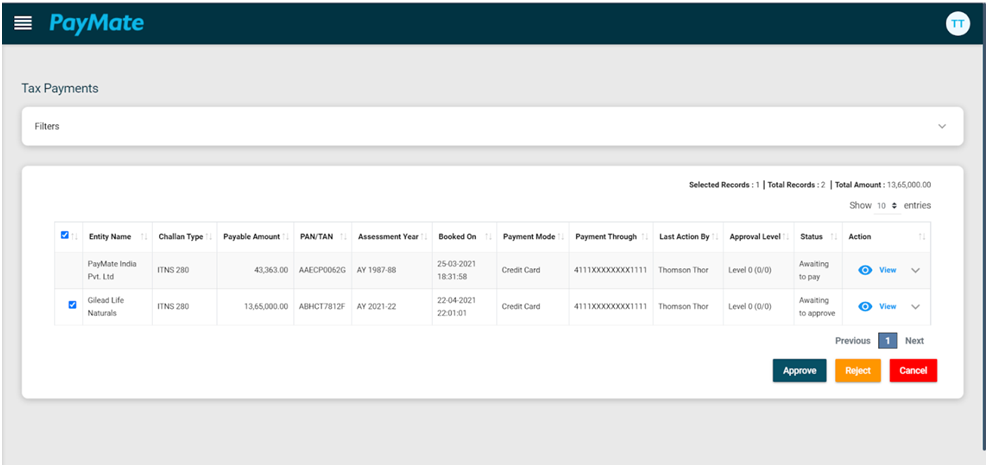Toggle the select-all header checkbox
The image size is (988, 467).
tap(65, 235)
